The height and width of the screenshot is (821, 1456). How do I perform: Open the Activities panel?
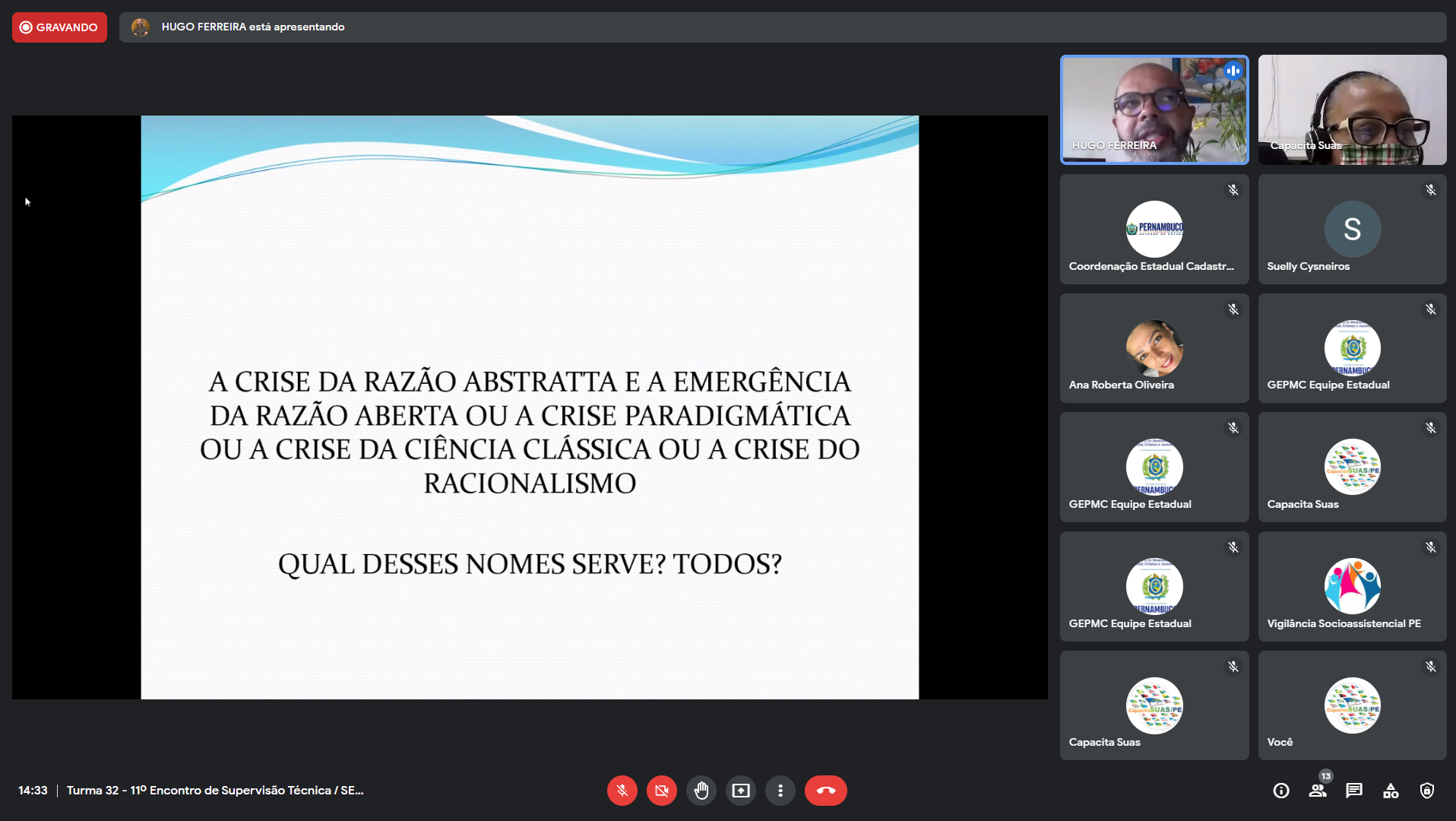click(1391, 791)
